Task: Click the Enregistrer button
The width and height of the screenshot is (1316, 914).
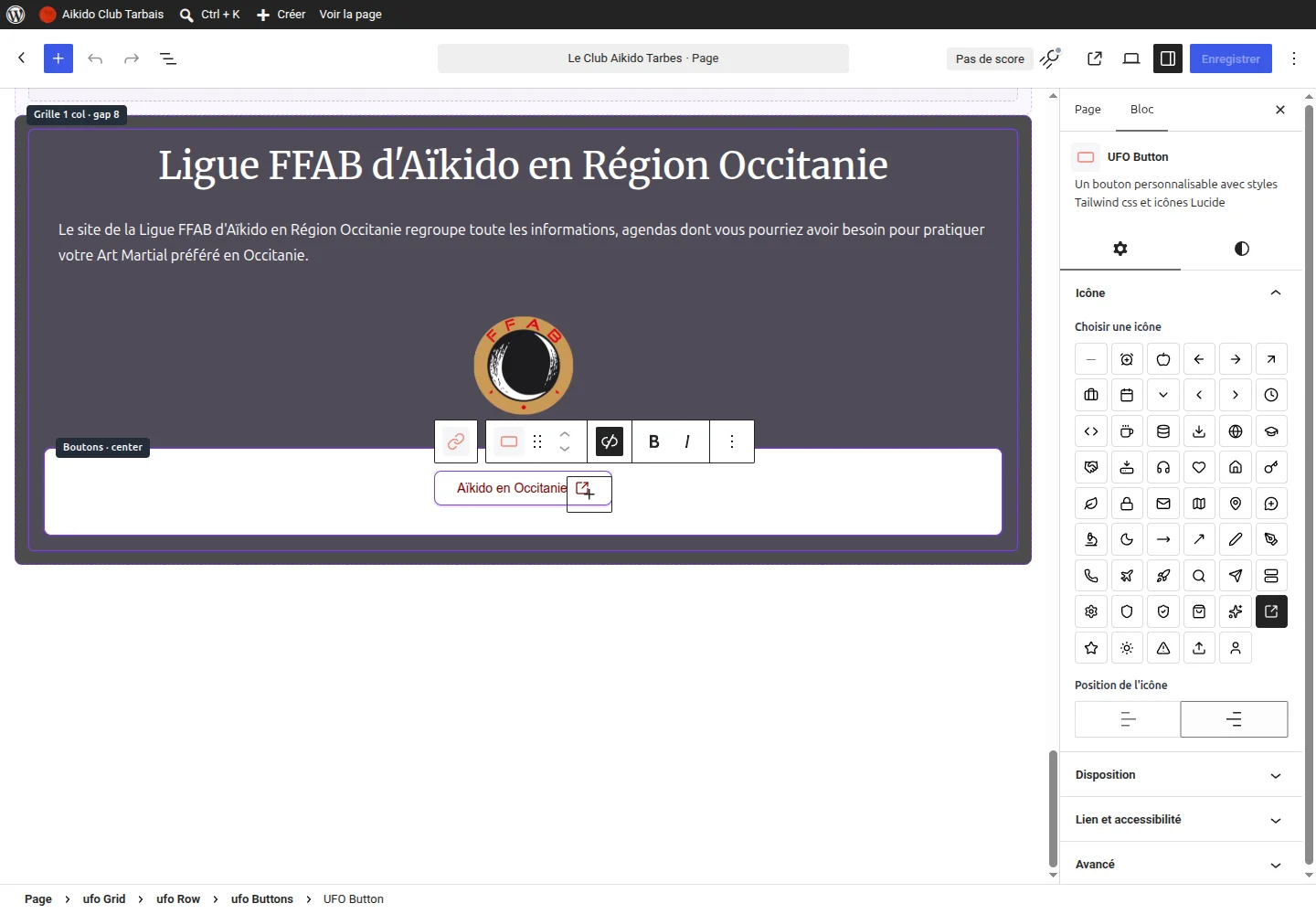Action: click(1230, 58)
